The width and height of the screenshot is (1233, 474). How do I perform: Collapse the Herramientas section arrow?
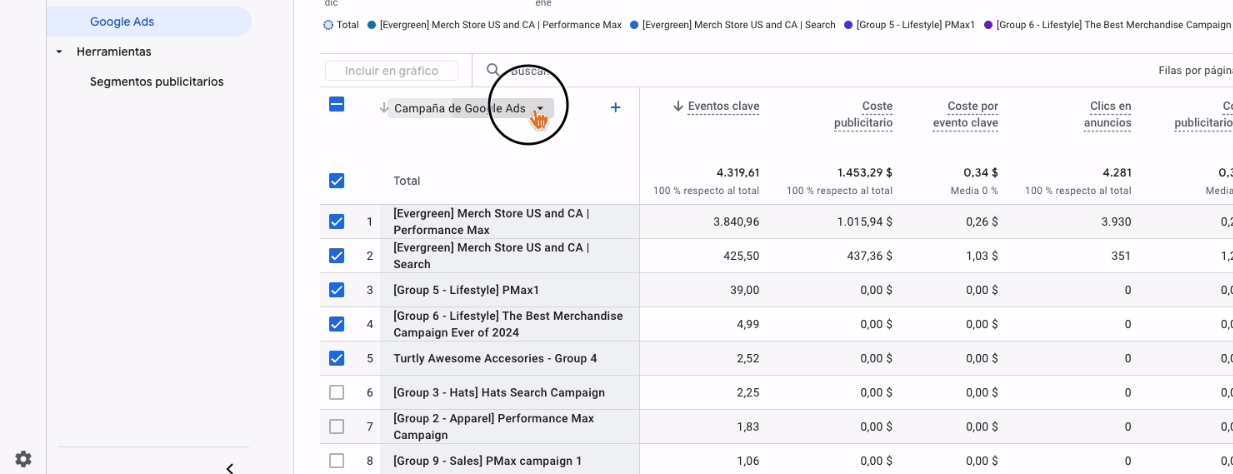[x=59, y=51]
